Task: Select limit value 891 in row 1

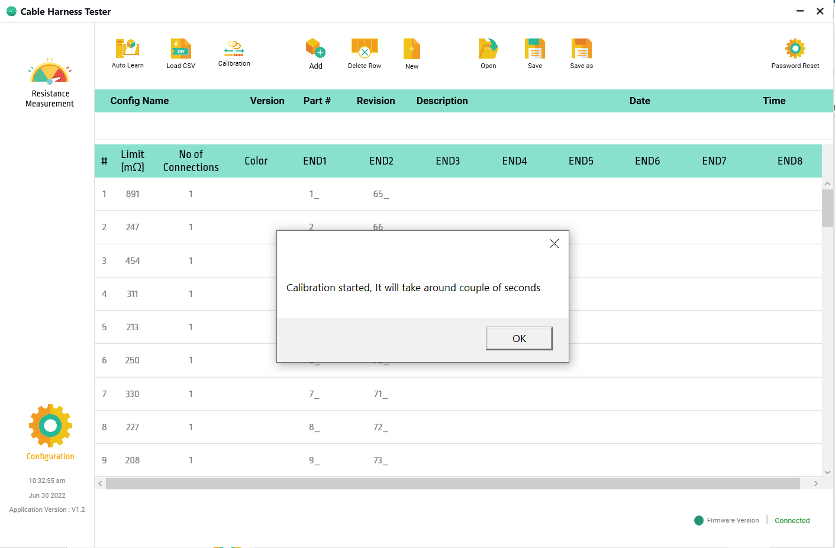Action: pos(133,194)
